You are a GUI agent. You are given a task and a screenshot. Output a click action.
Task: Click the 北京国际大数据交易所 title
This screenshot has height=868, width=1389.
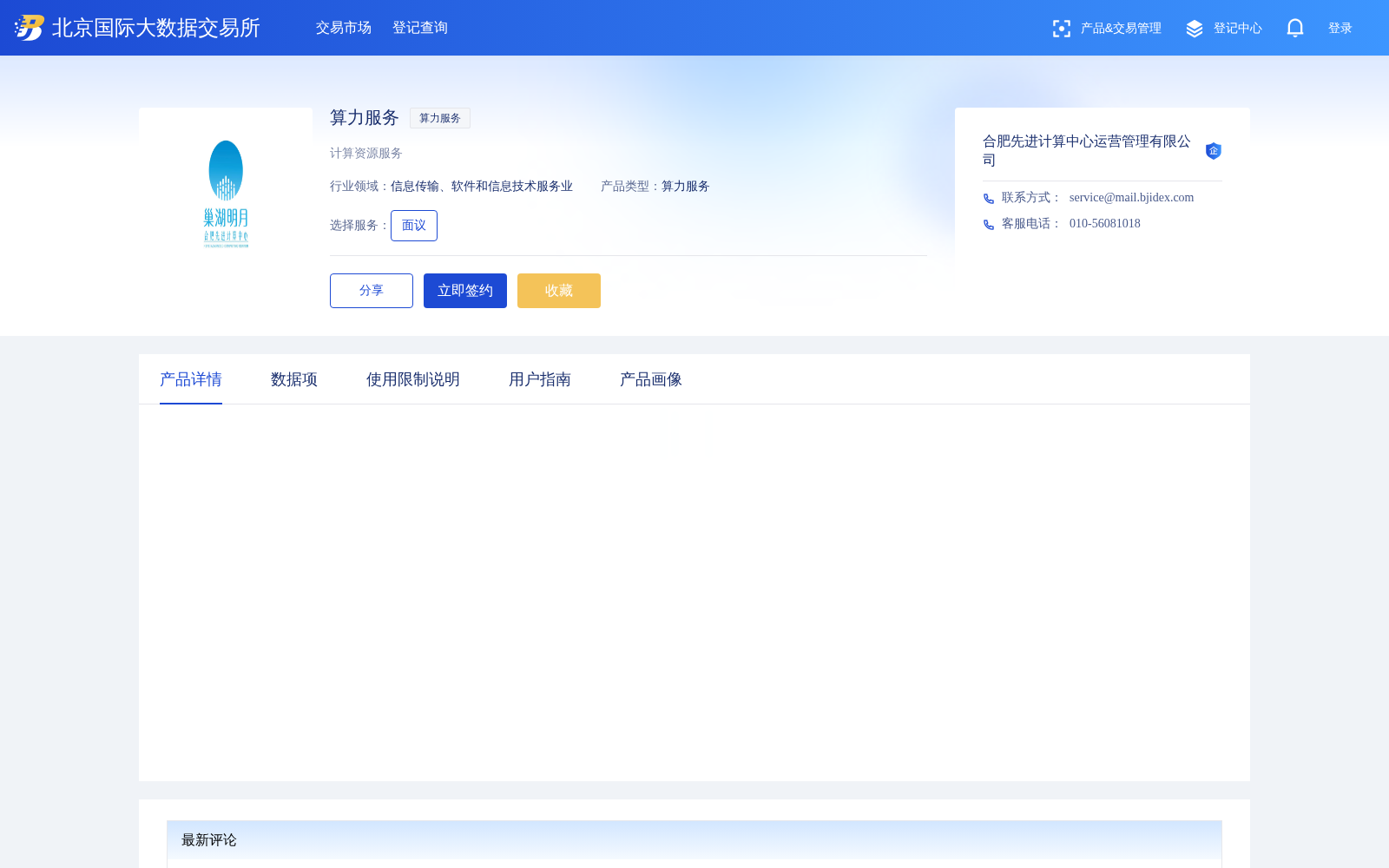156,28
